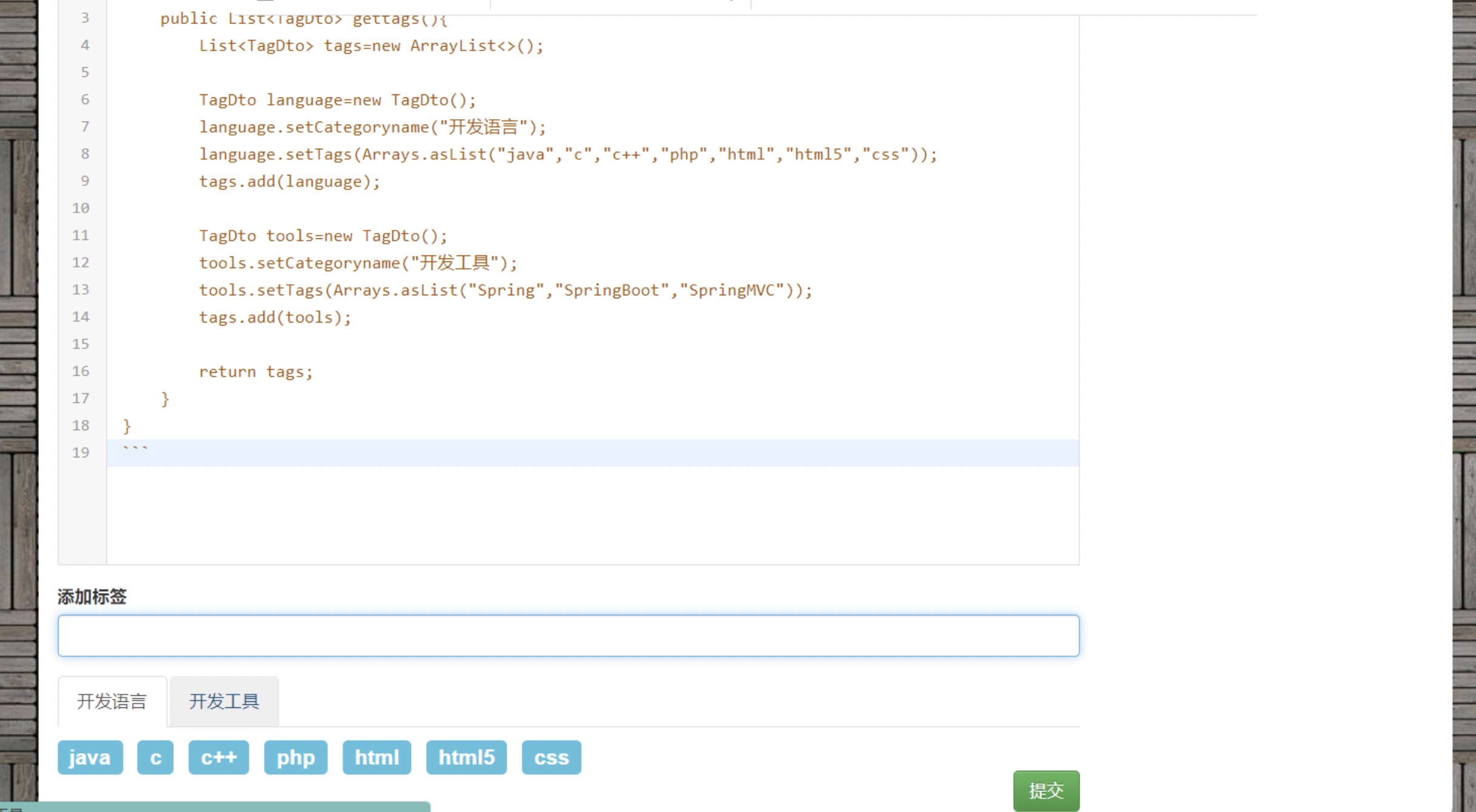The height and width of the screenshot is (812, 1476).
Task: Switch to the 开发工具 tab
Action: [x=224, y=701]
